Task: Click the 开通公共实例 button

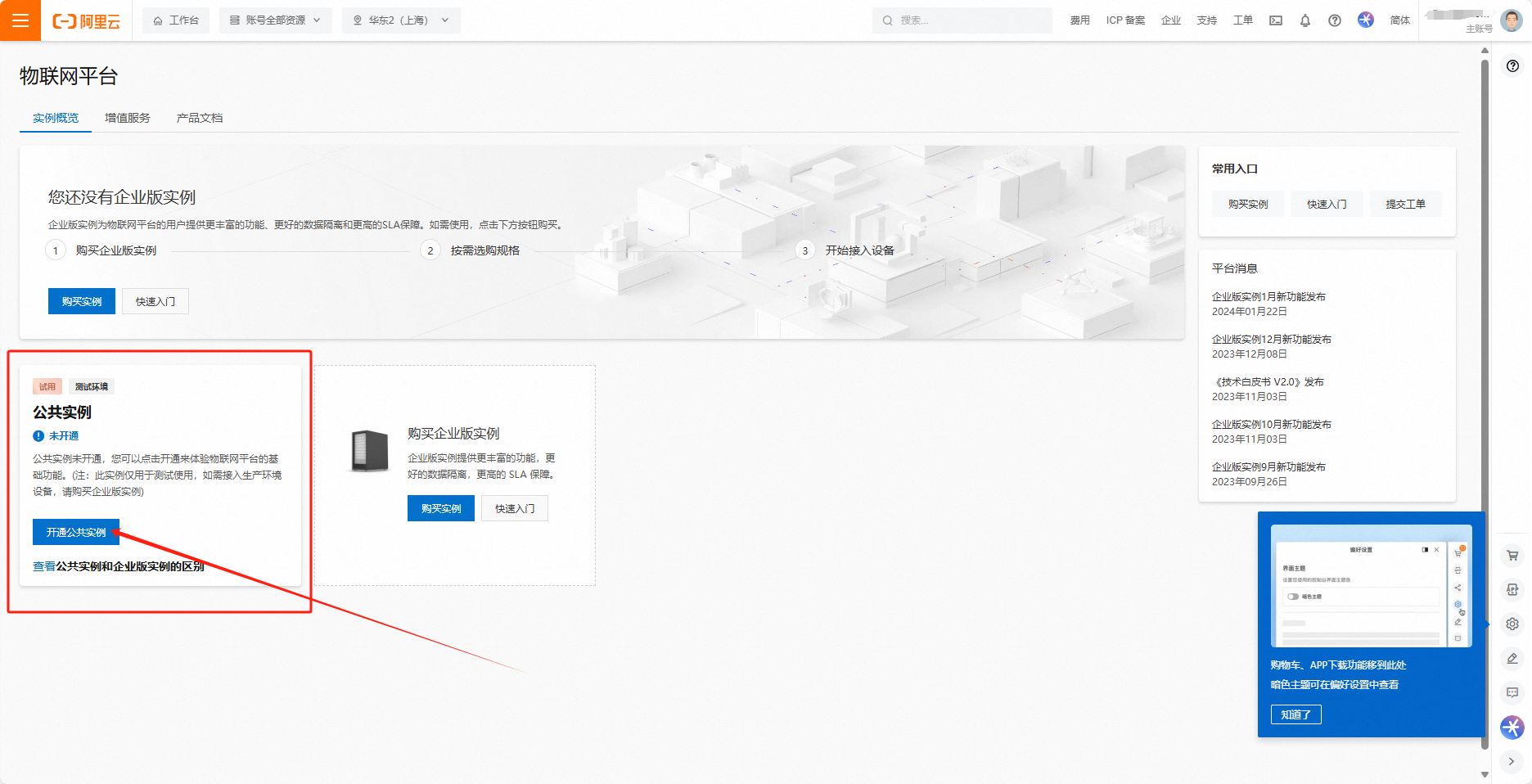Action: (x=76, y=532)
